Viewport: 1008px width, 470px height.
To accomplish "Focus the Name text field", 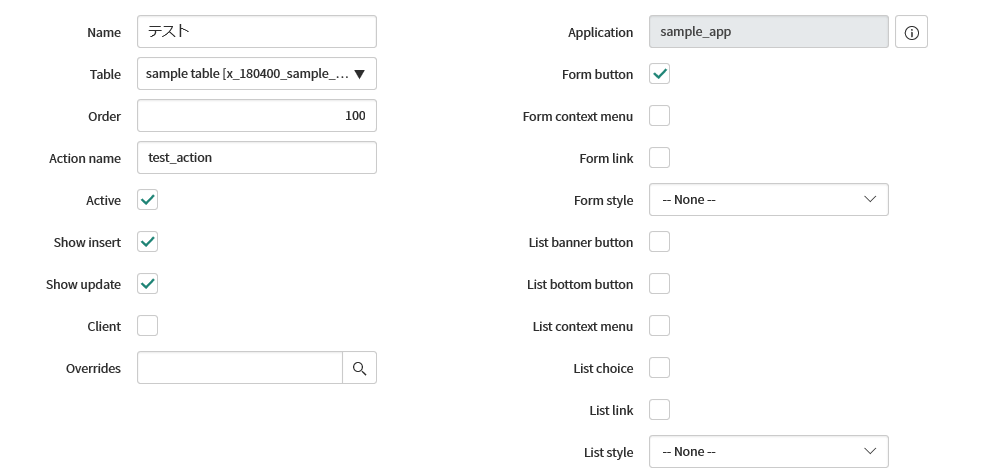I will point(256,32).
